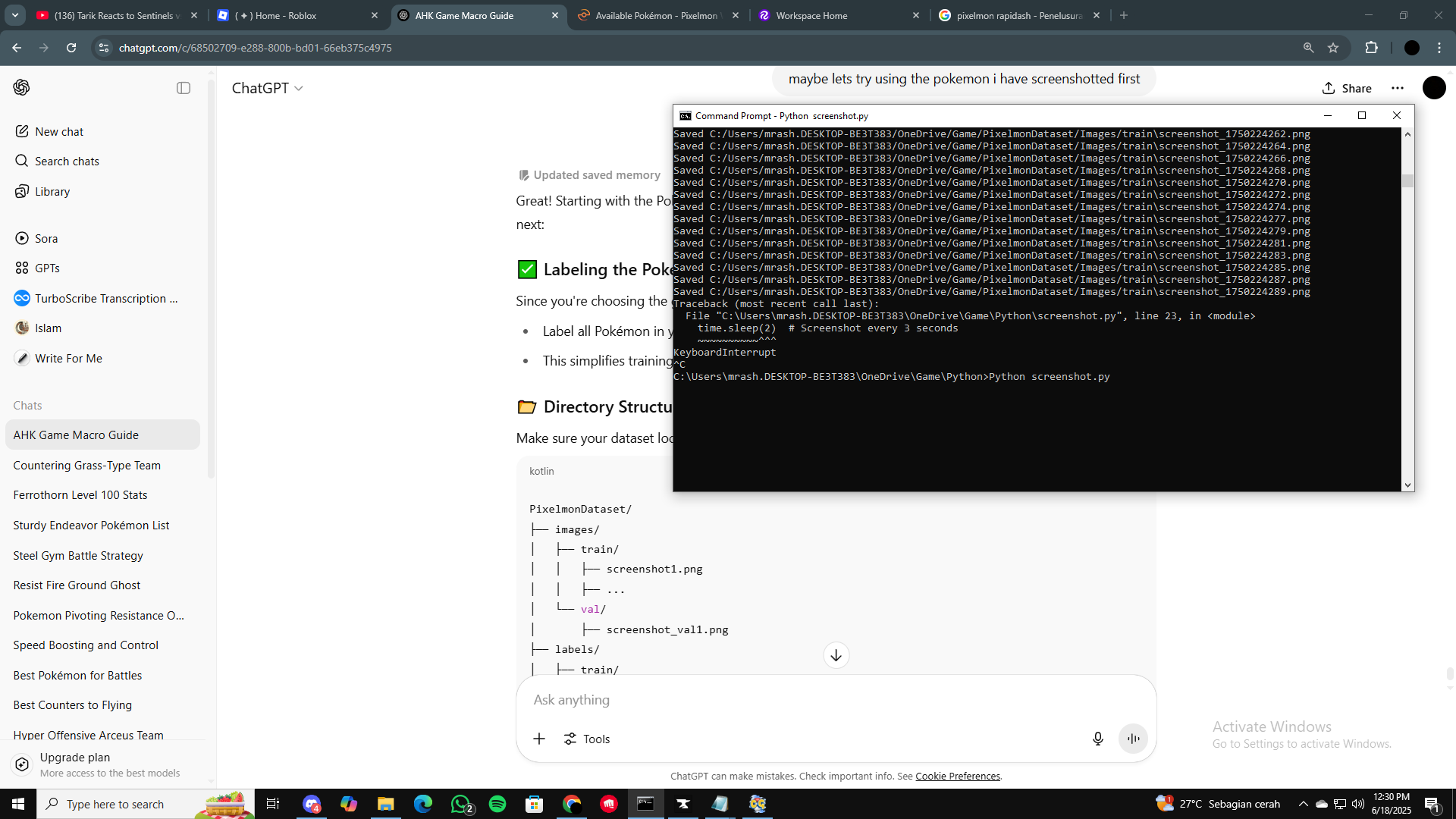The height and width of the screenshot is (819, 1456).
Task: Show hidden system tray icons
Action: point(1303,804)
